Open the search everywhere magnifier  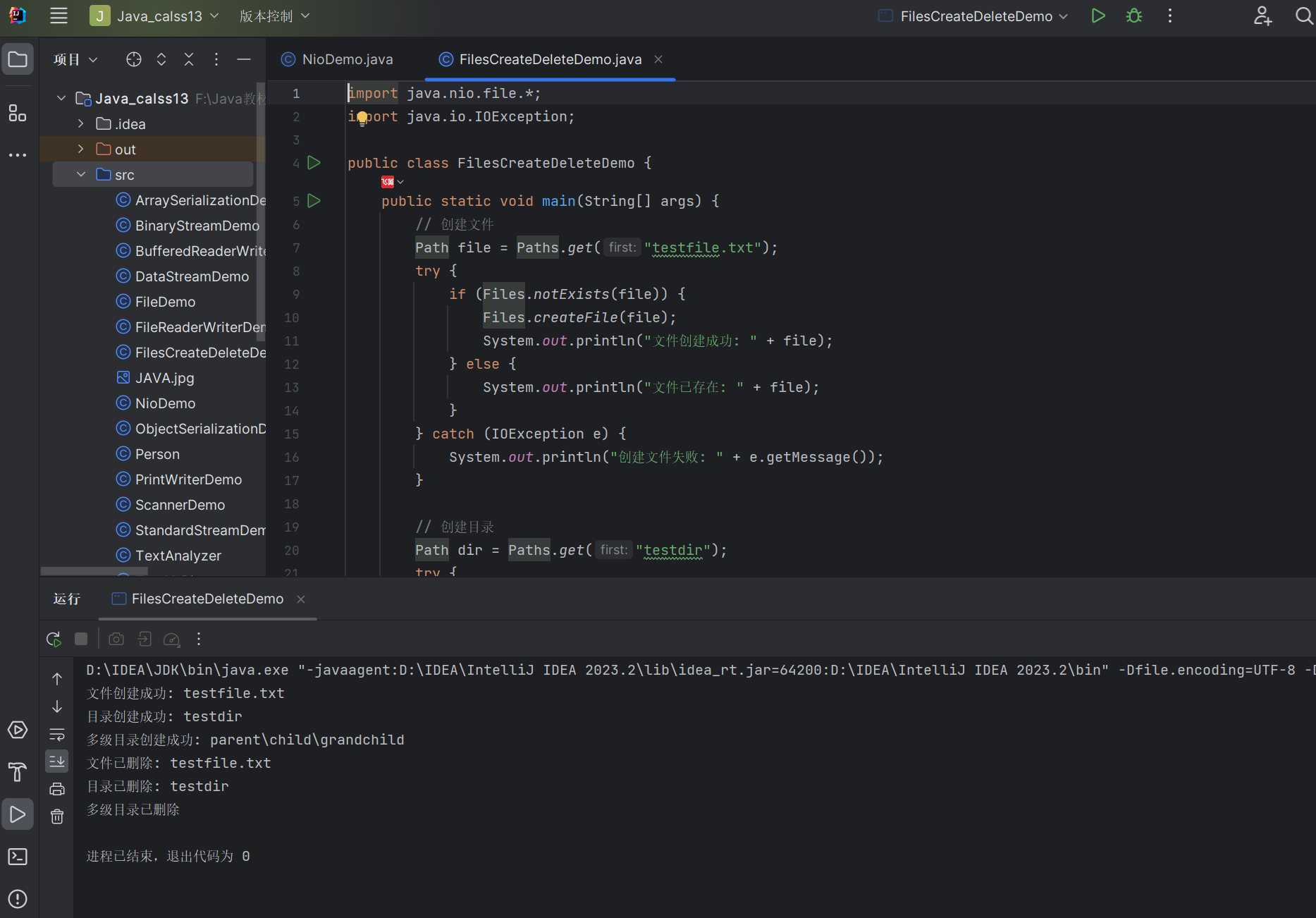pos(1303,16)
